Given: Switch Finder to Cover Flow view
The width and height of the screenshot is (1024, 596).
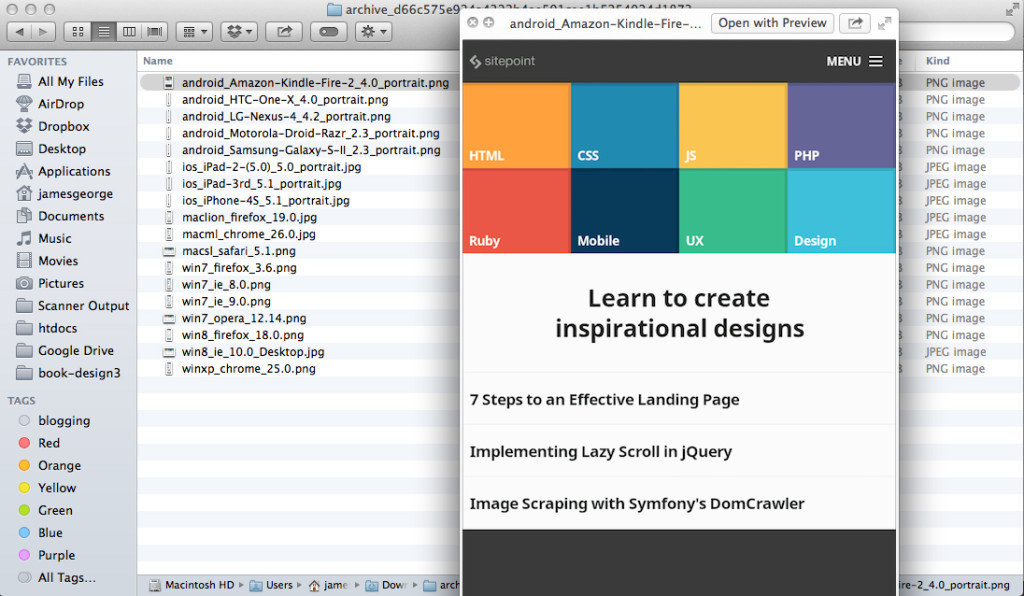Looking at the screenshot, I should 152,31.
